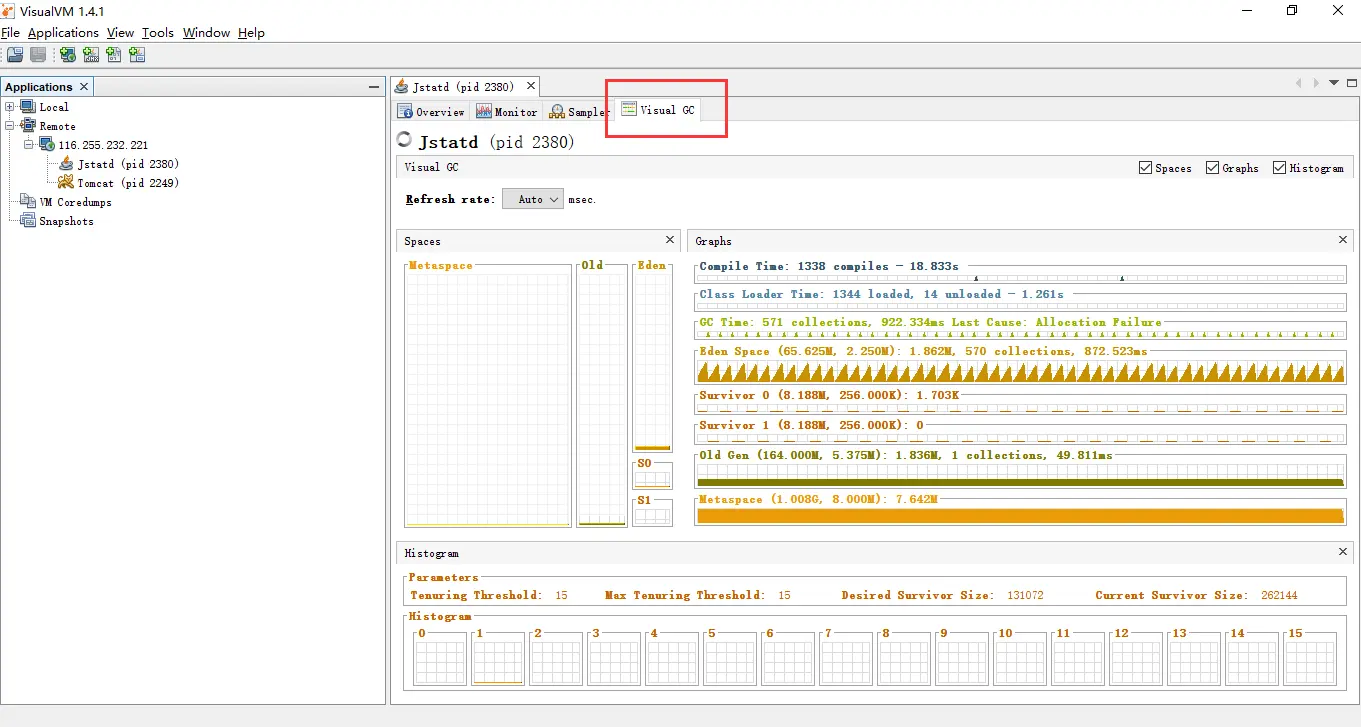1361x727 pixels.
Task: Collapse the Remote tree node
Action: [10, 126]
